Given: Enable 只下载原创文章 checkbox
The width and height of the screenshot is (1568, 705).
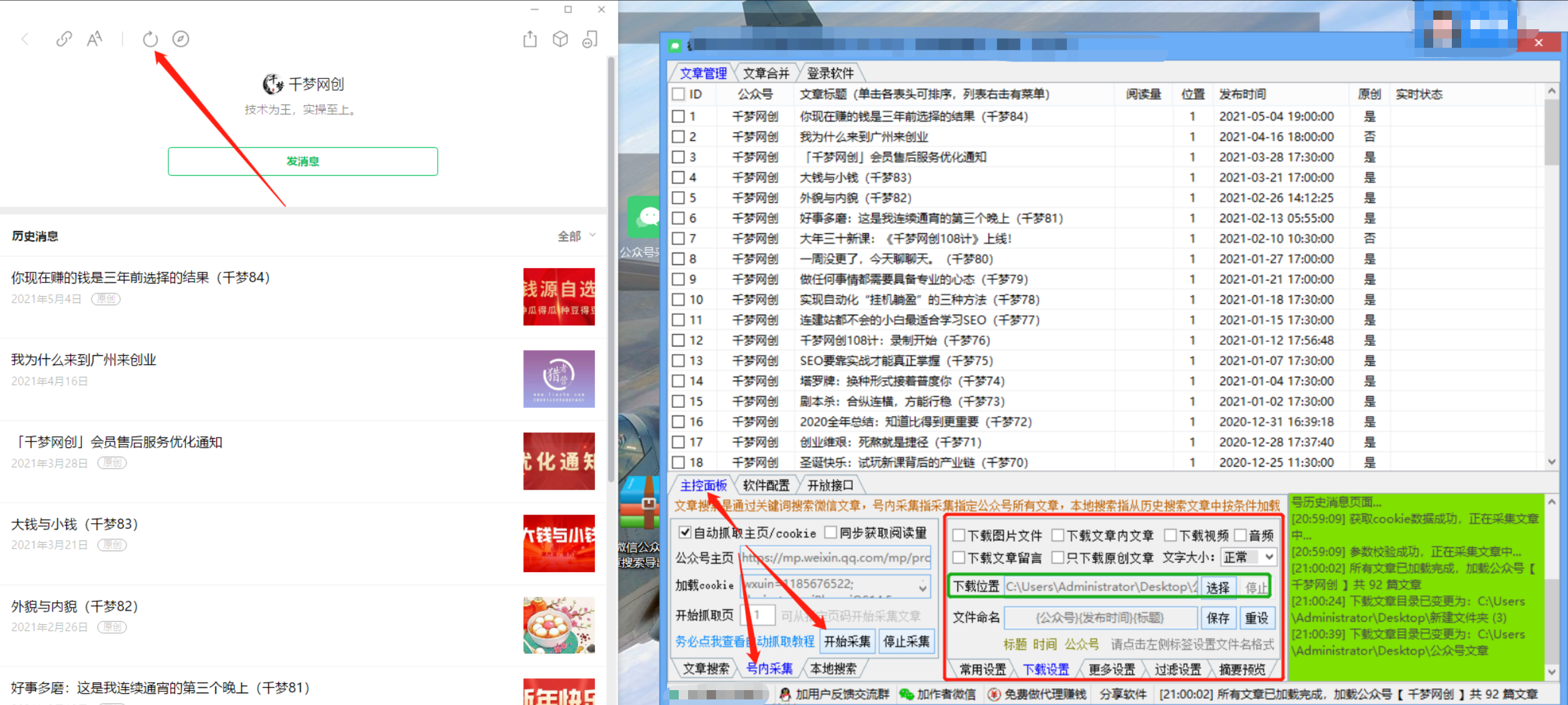Looking at the screenshot, I should point(1058,557).
